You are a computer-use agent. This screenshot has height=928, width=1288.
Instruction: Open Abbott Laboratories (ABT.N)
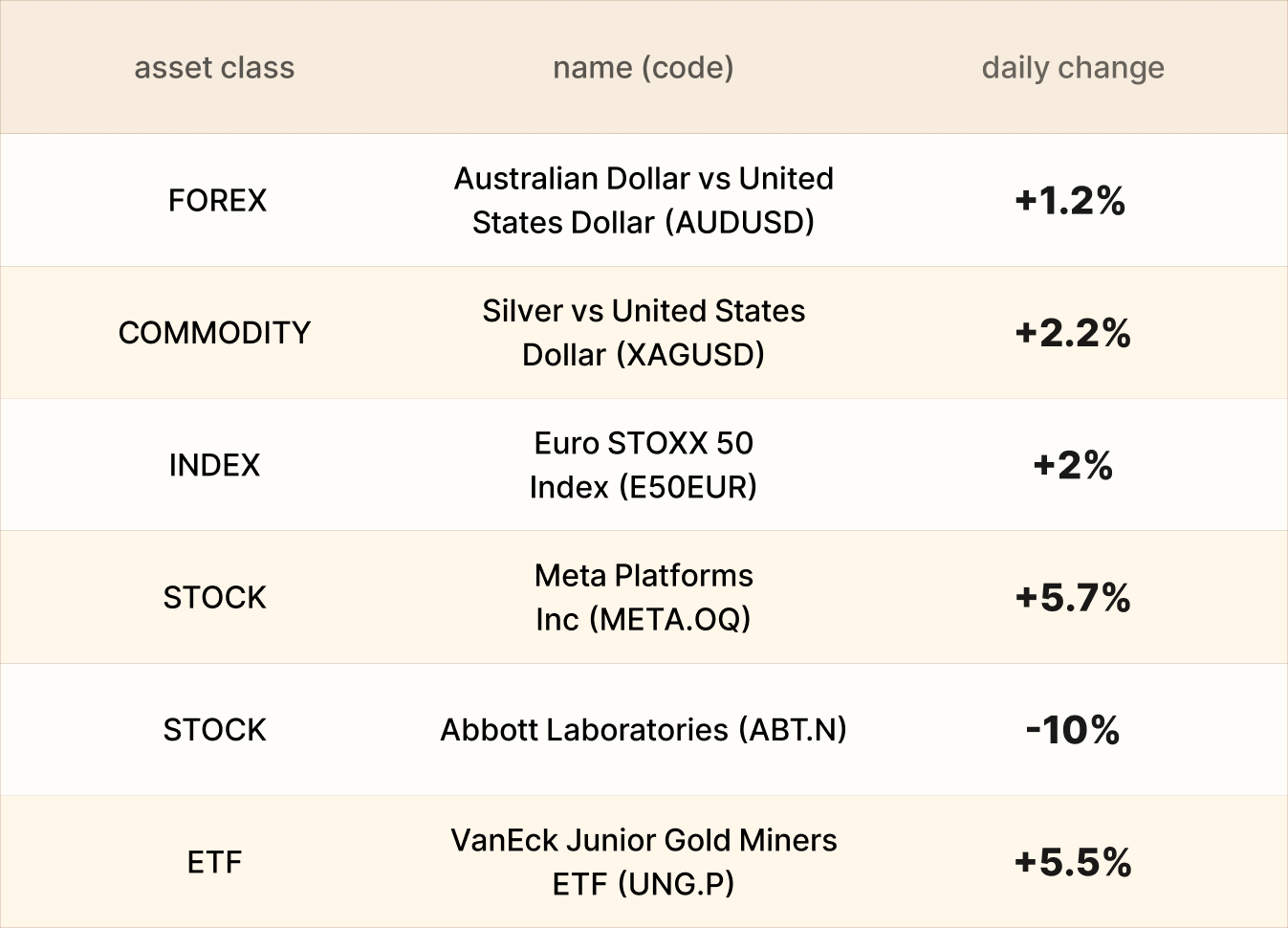pyautogui.click(x=643, y=729)
